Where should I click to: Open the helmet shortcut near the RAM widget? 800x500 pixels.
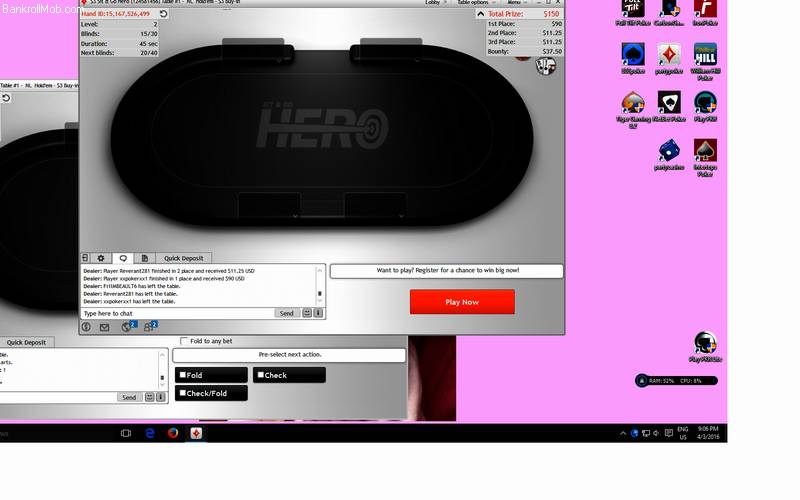tap(705, 346)
